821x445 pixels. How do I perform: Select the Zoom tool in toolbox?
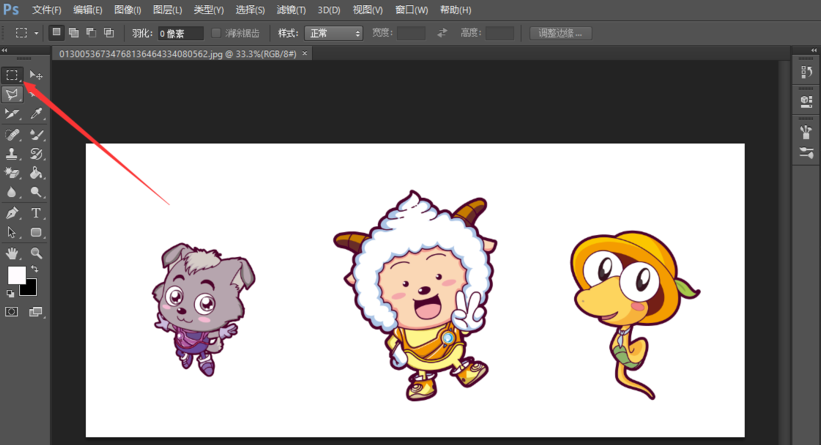[36, 253]
